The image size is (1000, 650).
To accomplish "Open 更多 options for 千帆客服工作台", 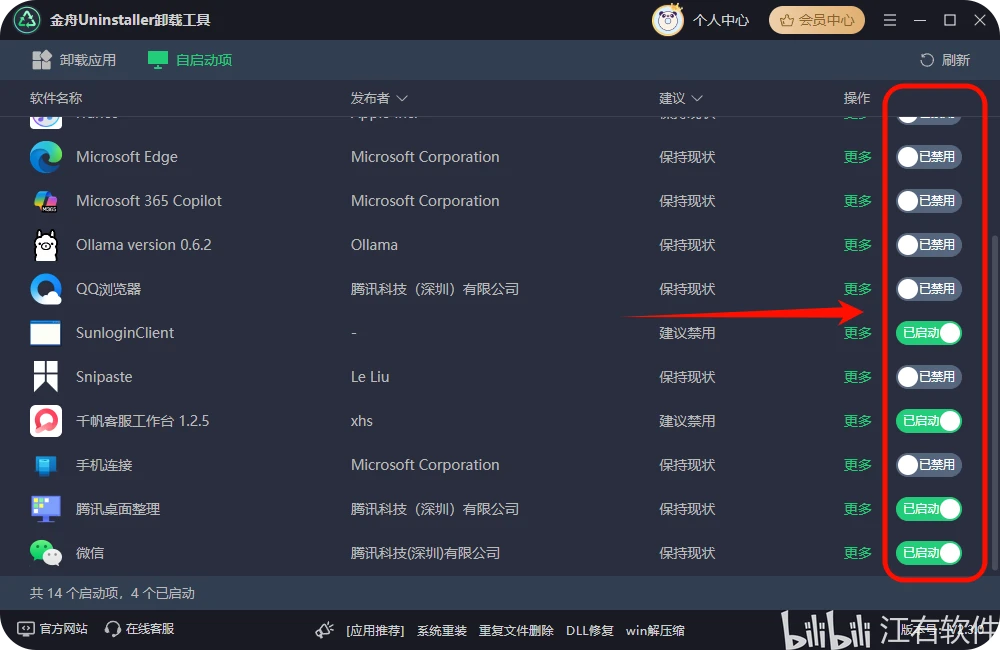I will [x=858, y=421].
